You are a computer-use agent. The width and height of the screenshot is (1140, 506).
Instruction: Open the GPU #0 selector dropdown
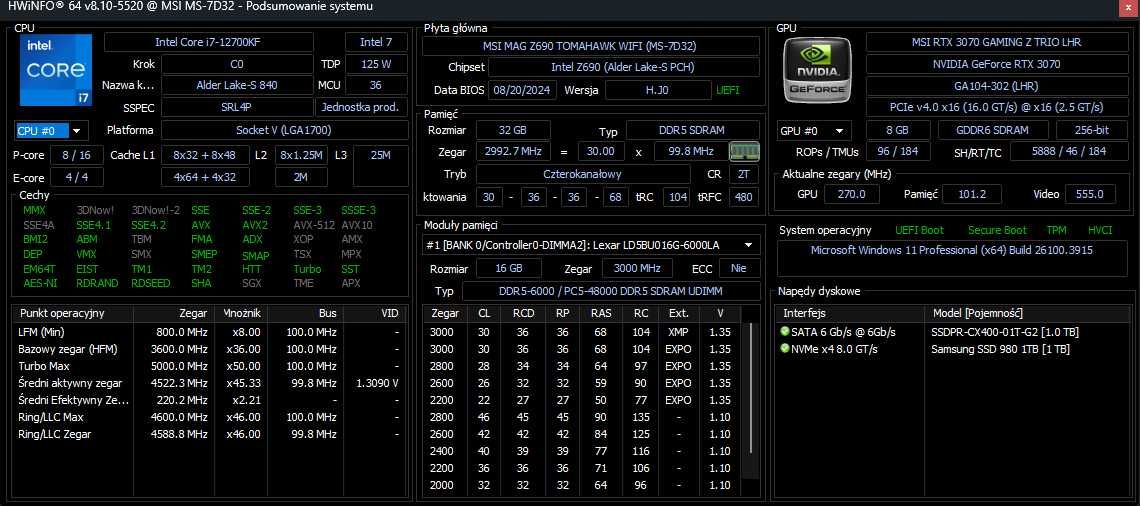(840, 131)
